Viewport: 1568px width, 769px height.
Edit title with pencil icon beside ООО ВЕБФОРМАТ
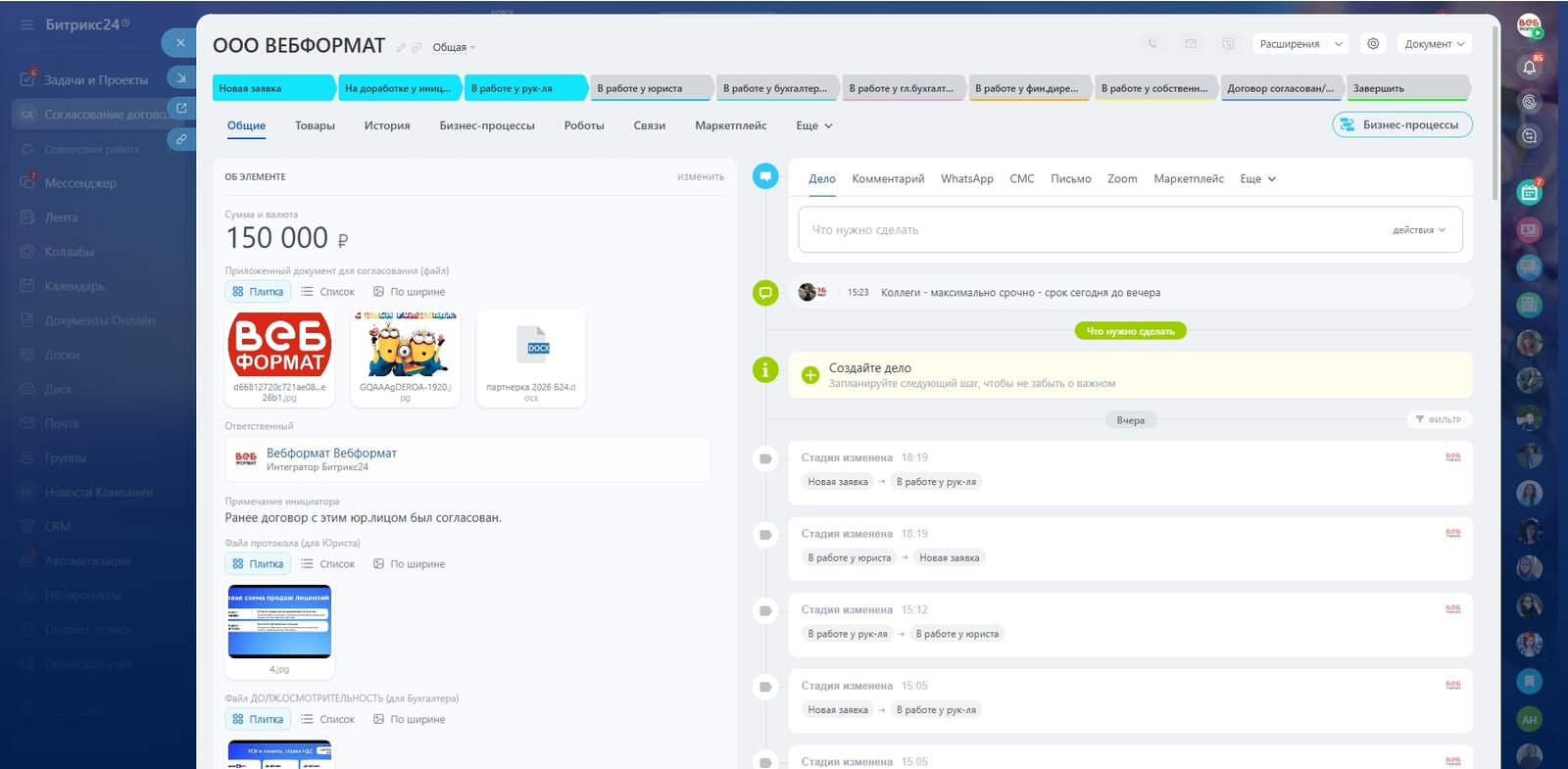point(401,47)
